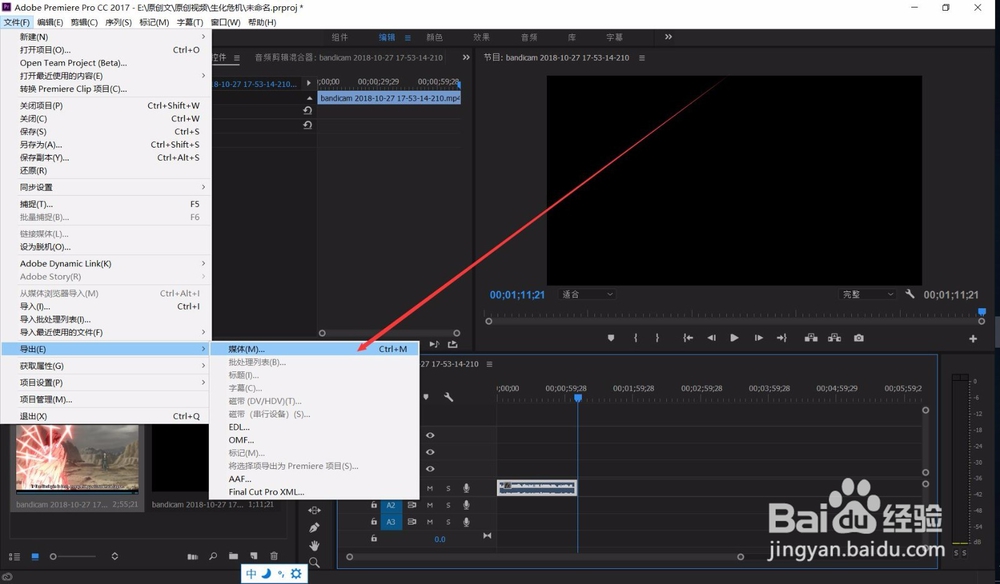
Task: Toggle bottom video track eye visibility
Action: [430, 469]
